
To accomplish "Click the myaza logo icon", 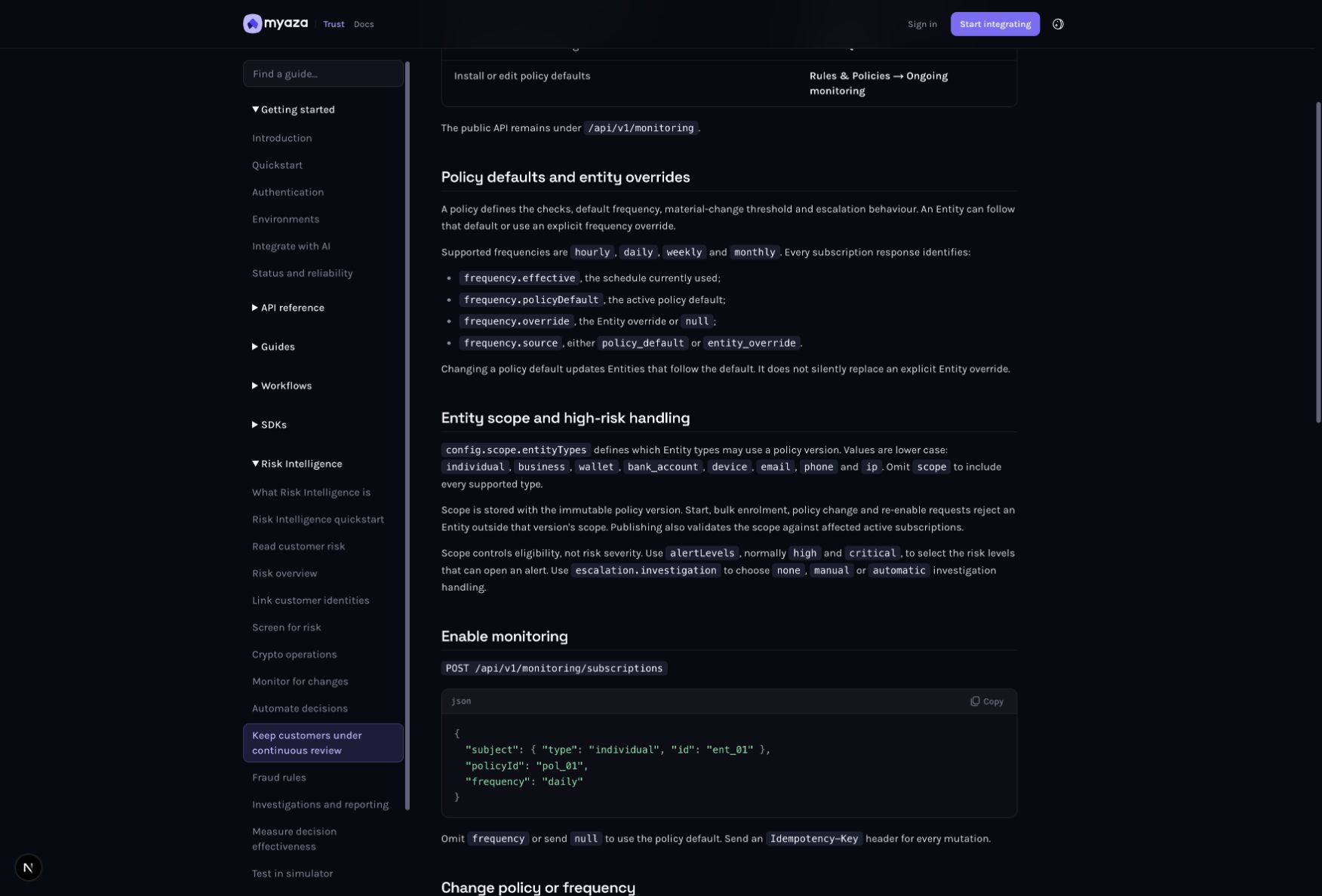I will tap(252, 24).
